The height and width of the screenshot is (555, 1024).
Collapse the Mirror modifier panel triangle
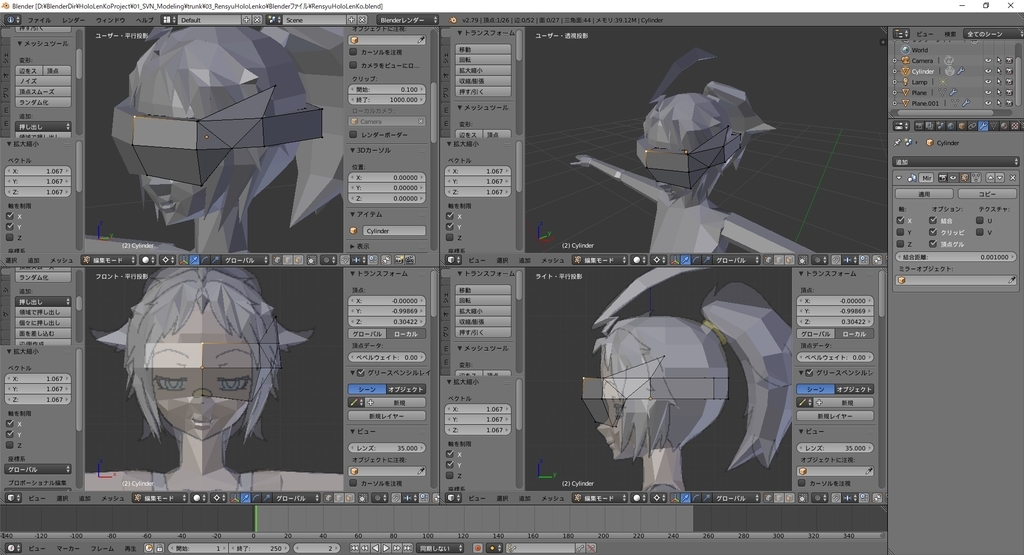coord(899,178)
